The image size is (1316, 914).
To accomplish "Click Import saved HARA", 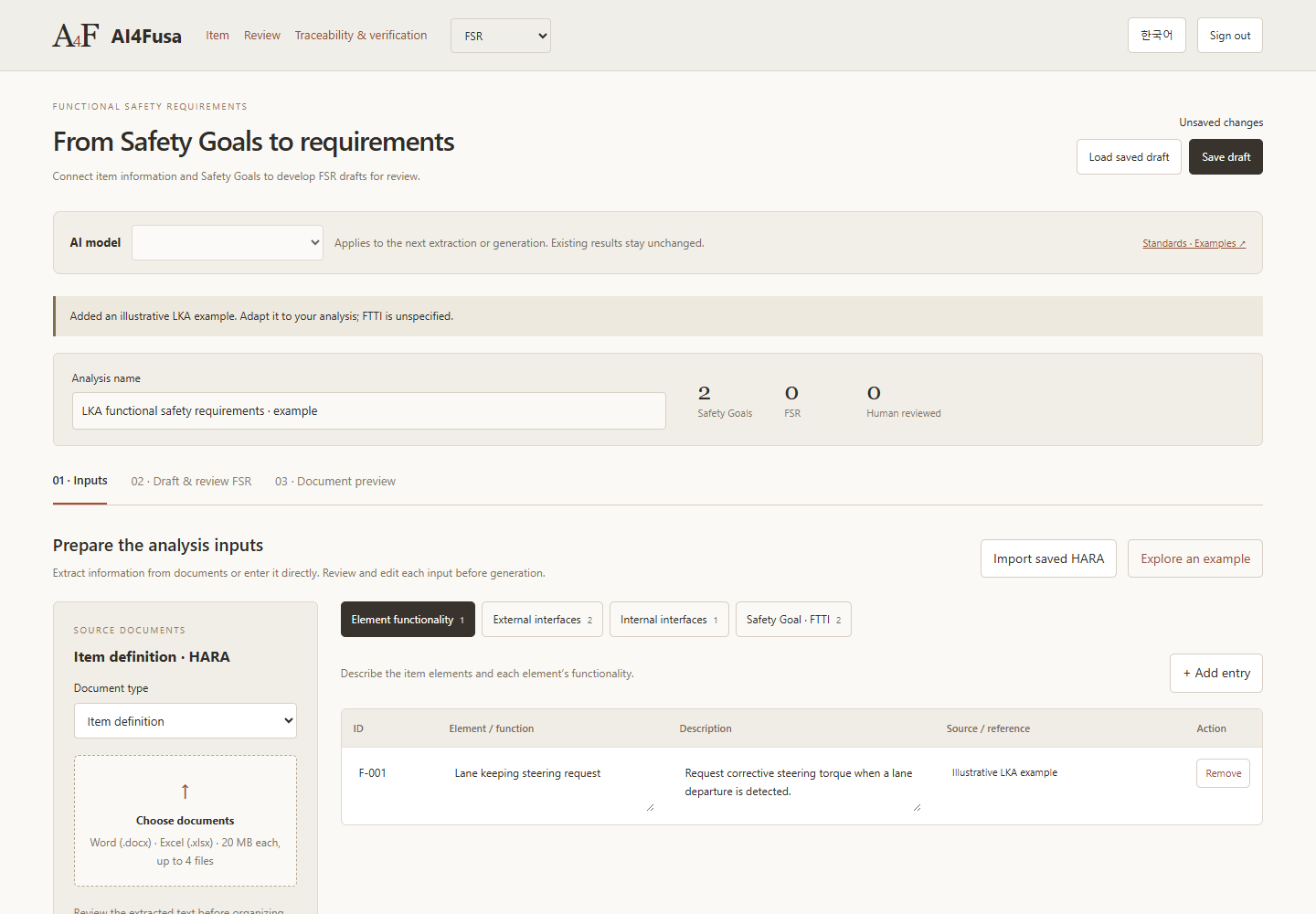I will (x=1049, y=558).
